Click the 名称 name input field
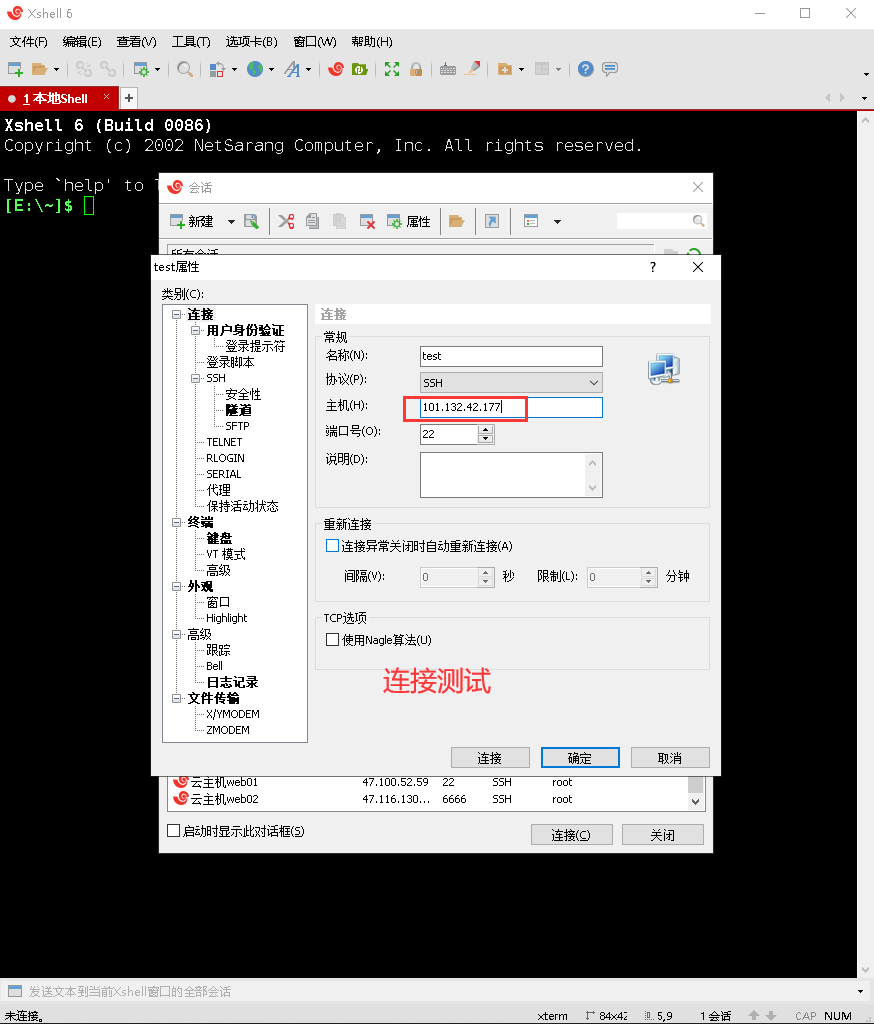874x1024 pixels. click(511, 356)
